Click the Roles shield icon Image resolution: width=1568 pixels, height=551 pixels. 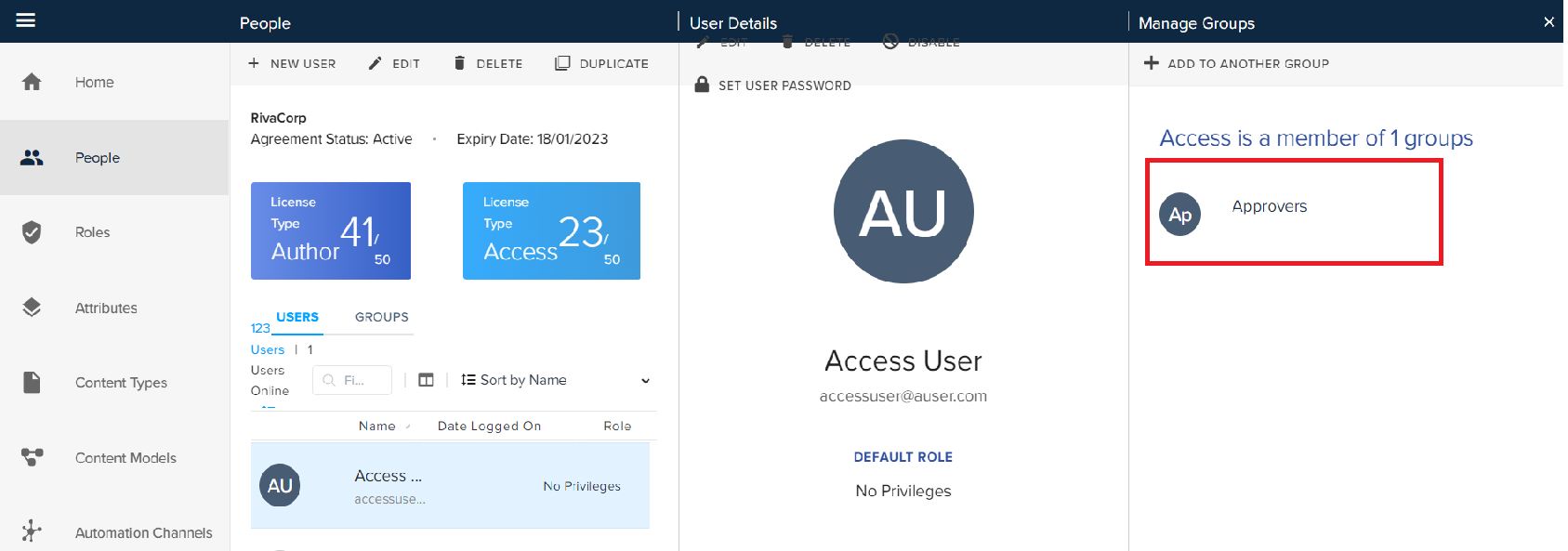(x=32, y=232)
